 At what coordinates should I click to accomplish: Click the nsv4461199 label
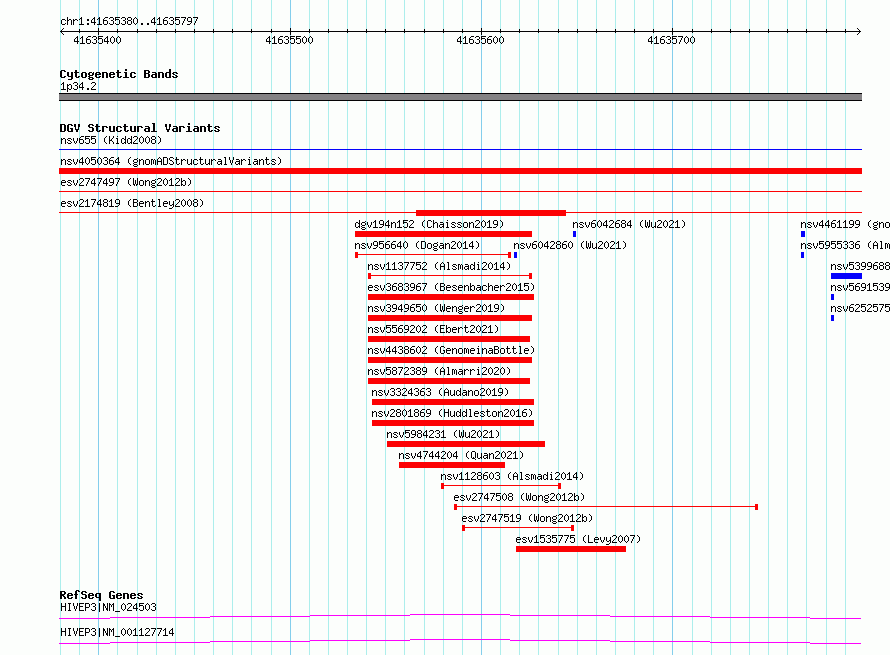(x=845, y=224)
